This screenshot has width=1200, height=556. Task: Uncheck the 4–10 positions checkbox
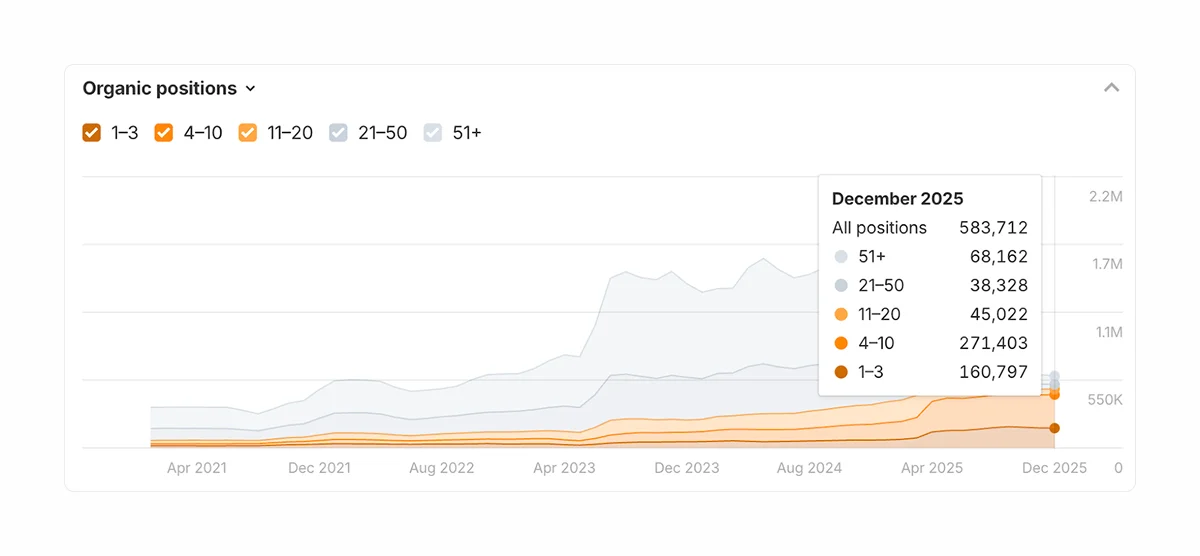[164, 132]
